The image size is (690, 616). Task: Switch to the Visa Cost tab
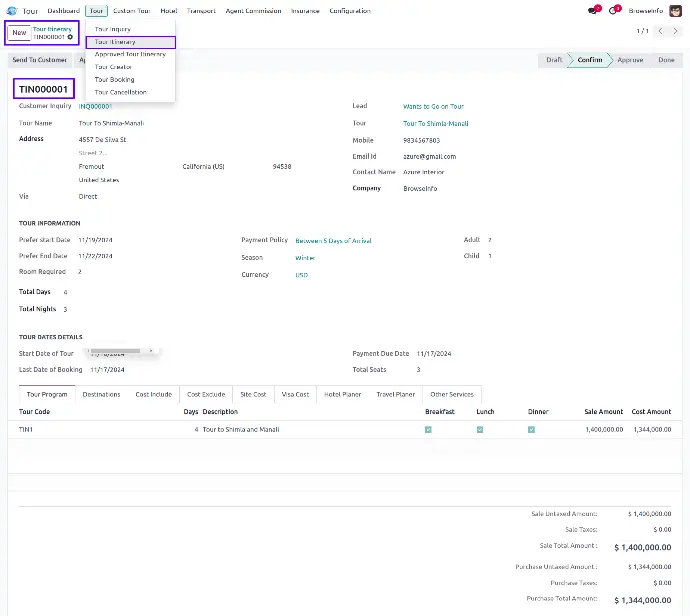295,394
